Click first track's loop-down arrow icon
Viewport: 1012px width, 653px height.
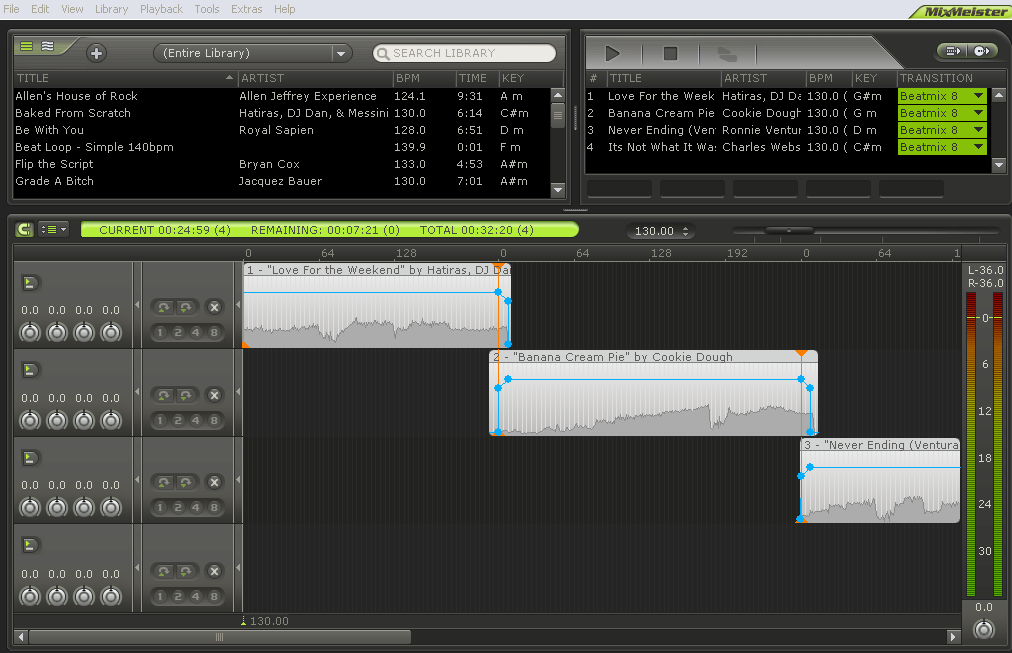click(x=186, y=308)
